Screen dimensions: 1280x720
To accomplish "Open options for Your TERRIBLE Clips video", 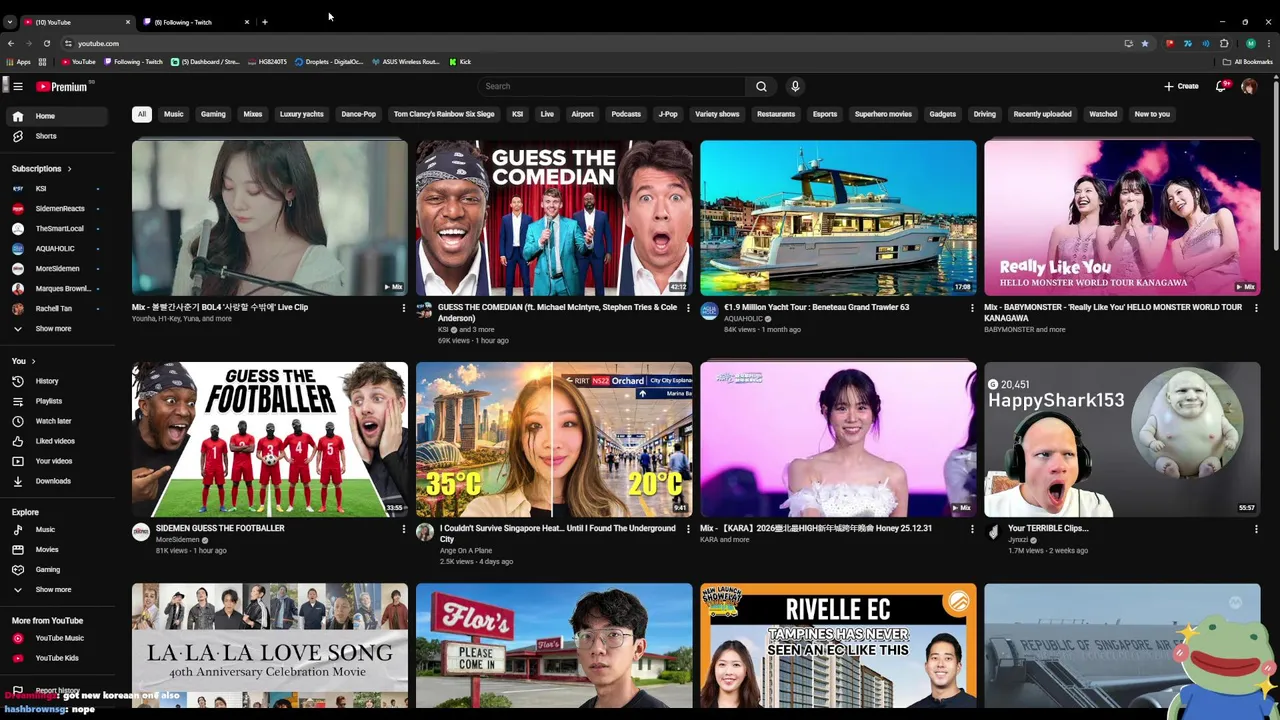I will [1256, 529].
